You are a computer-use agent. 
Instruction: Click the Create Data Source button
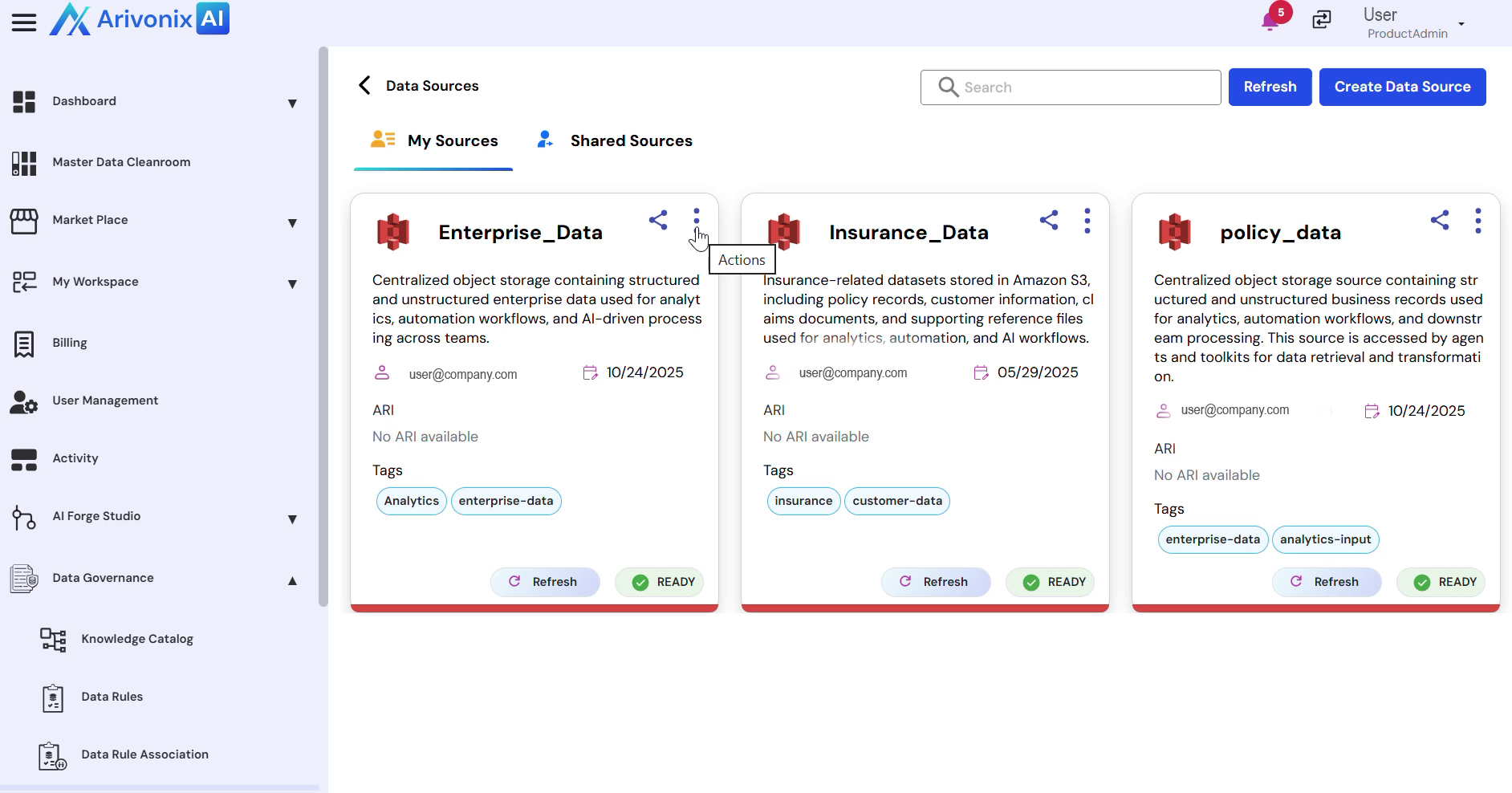point(1402,87)
